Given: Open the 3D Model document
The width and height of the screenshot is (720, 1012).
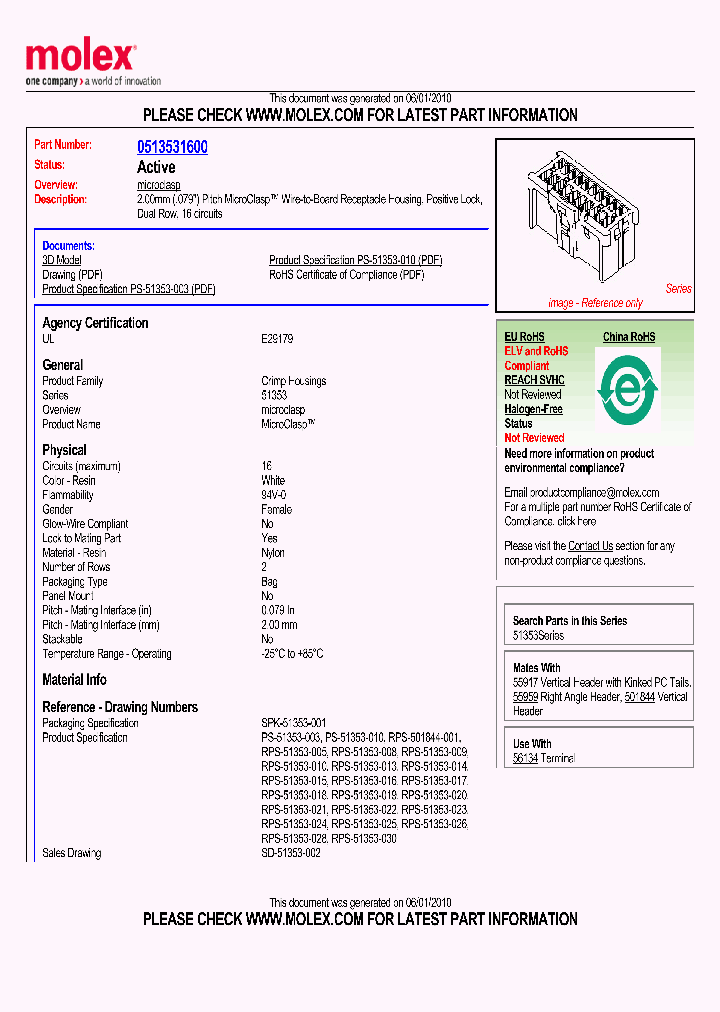Looking at the screenshot, I should [x=61, y=260].
